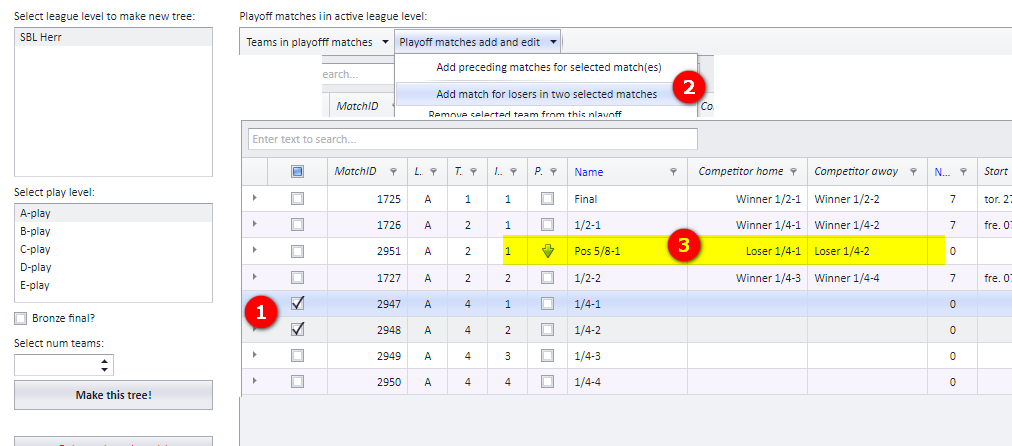
Task: Check selection box for match 1727
Action: [298, 278]
